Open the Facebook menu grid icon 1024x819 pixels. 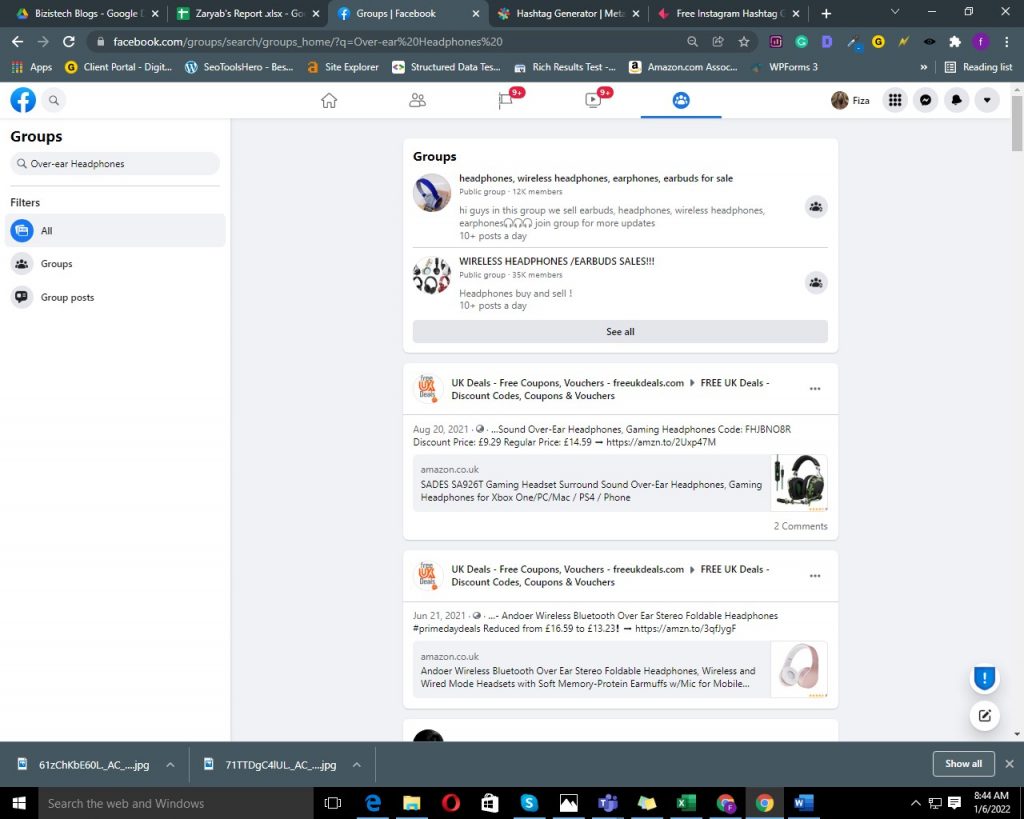pos(895,100)
